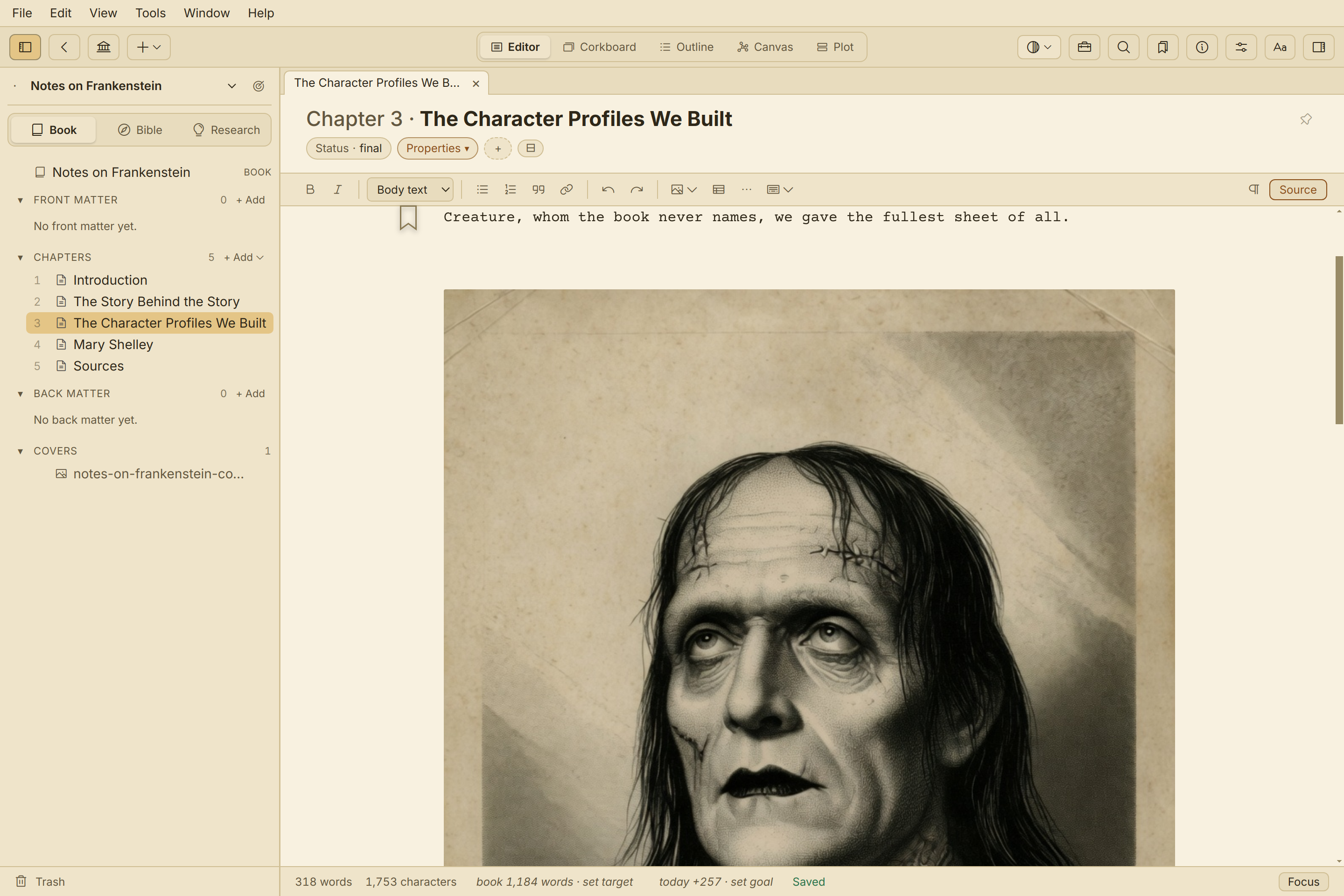Select the Research sidebar tab
The image size is (1344, 896).
tap(227, 130)
